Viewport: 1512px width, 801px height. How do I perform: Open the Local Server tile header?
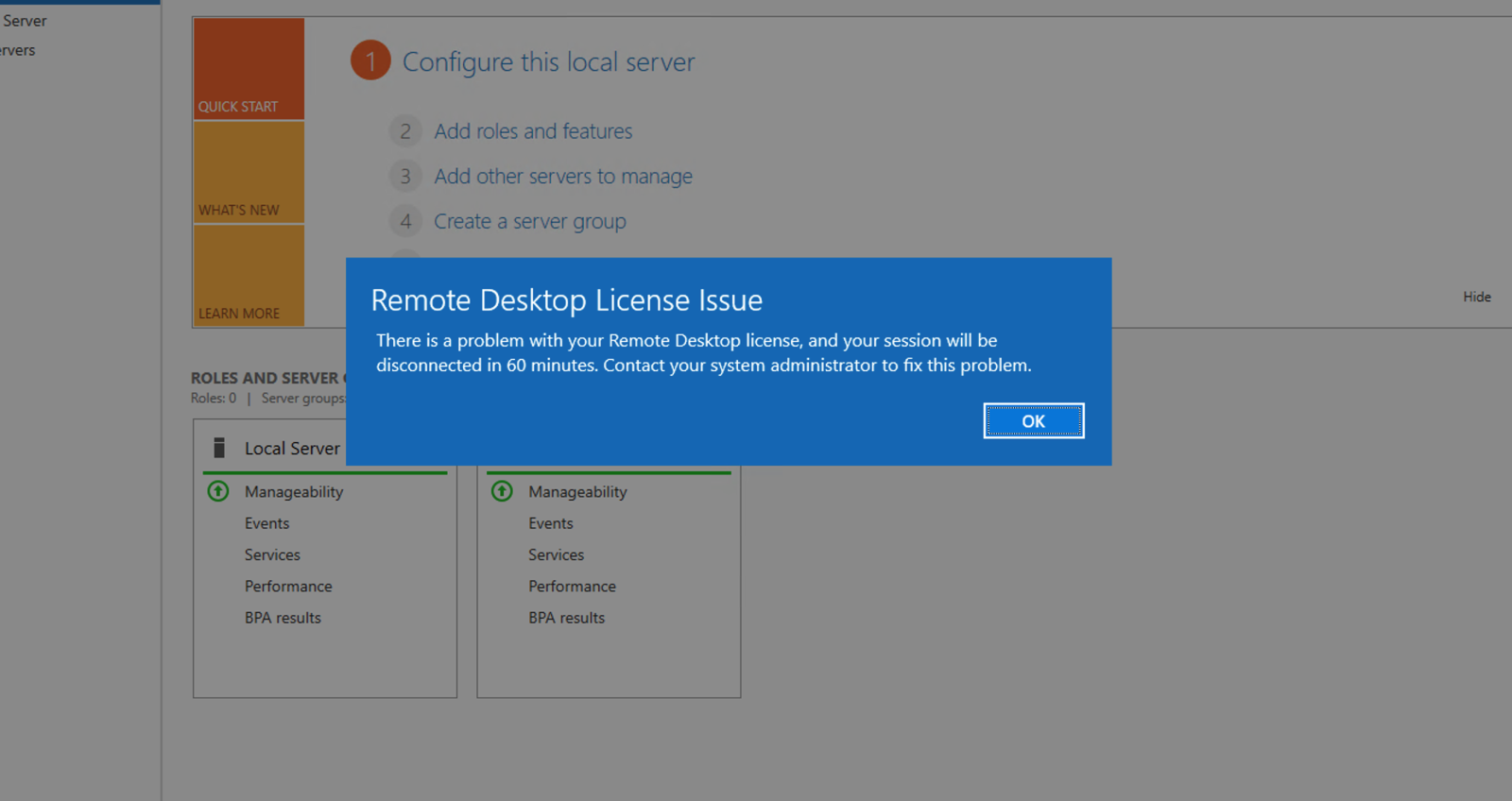coord(292,449)
